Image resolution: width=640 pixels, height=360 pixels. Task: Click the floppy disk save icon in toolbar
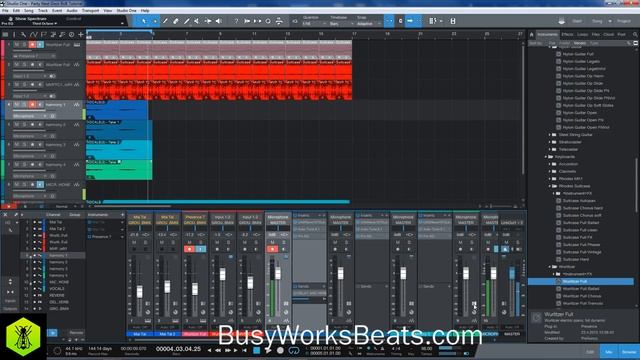tap(453, 21)
